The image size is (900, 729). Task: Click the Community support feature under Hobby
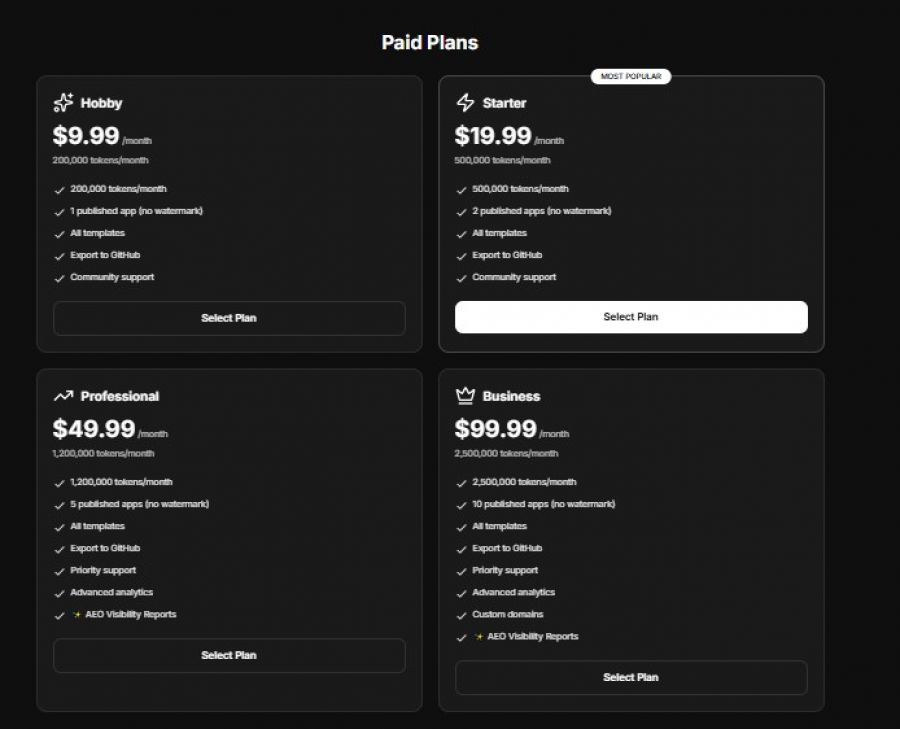pyautogui.click(x=112, y=277)
